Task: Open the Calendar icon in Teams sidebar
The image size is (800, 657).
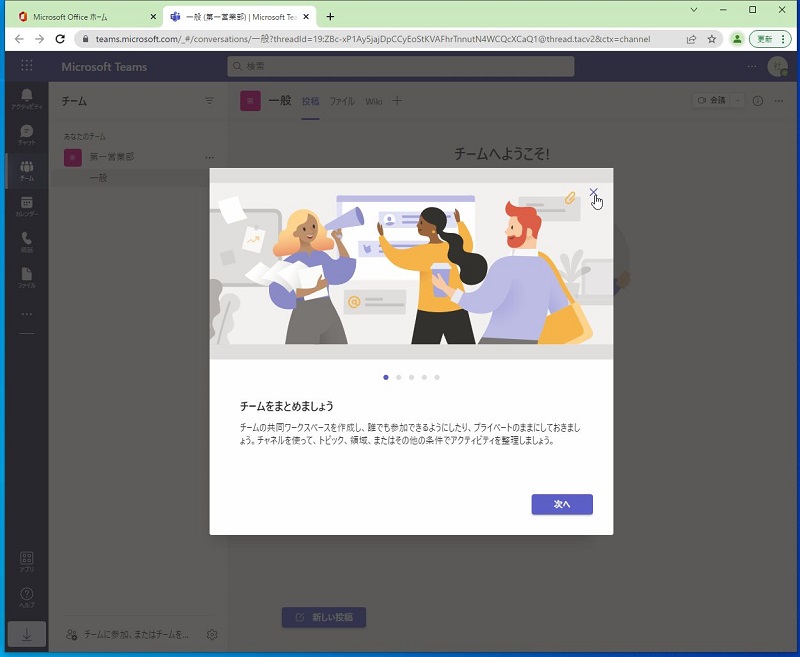Action: click(x=27, y=207)
